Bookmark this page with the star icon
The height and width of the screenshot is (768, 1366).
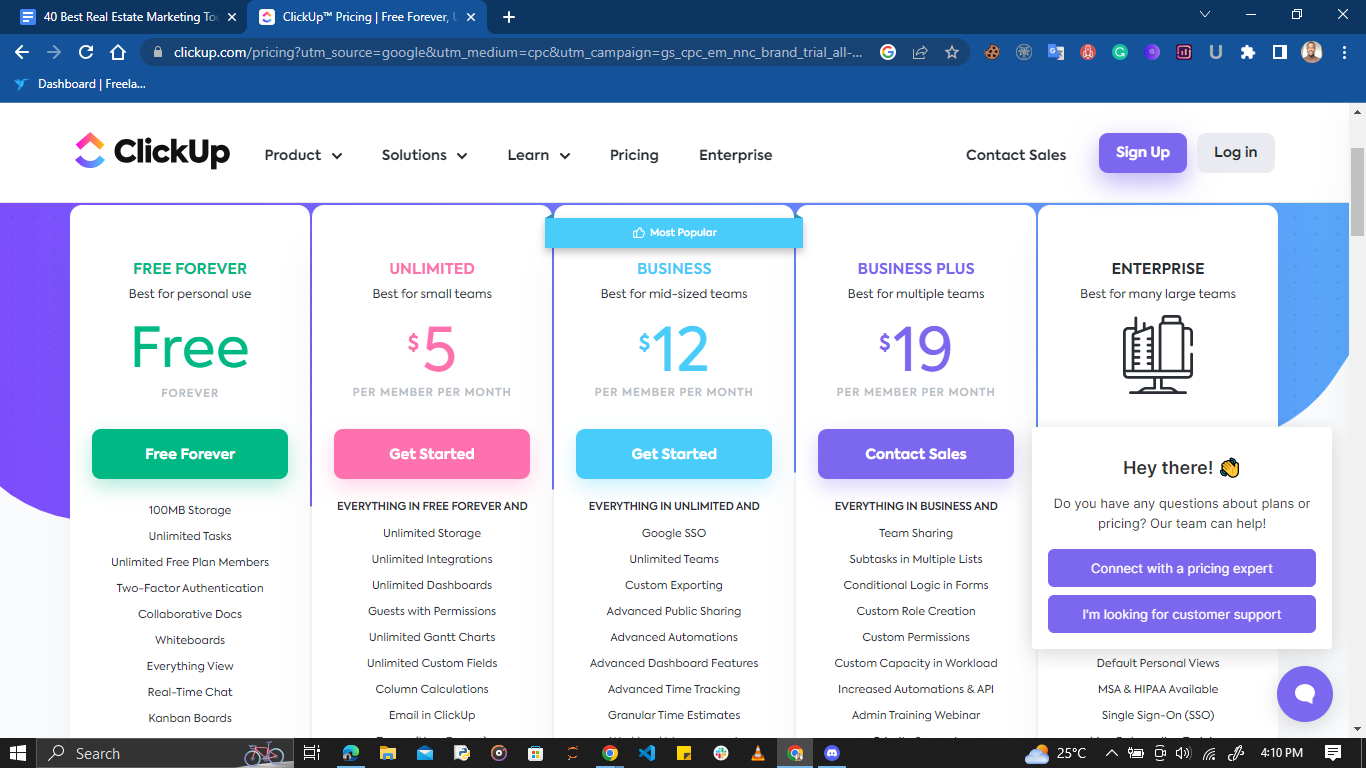951,53
